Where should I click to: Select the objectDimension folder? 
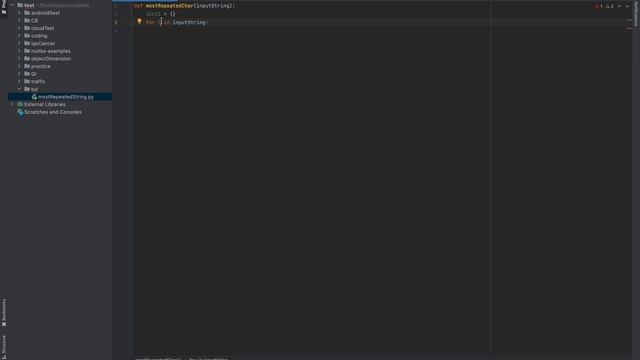(x=51, y=58)
